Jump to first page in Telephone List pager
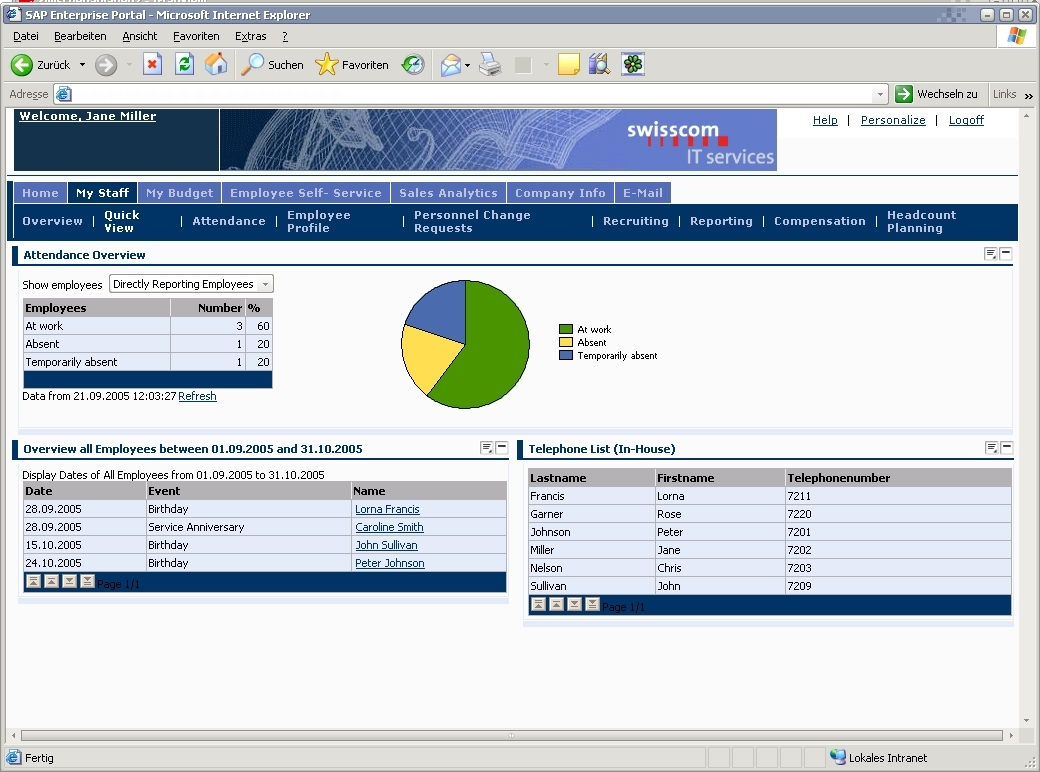The height and width of the screenshot is (772, 1040). 538,605
